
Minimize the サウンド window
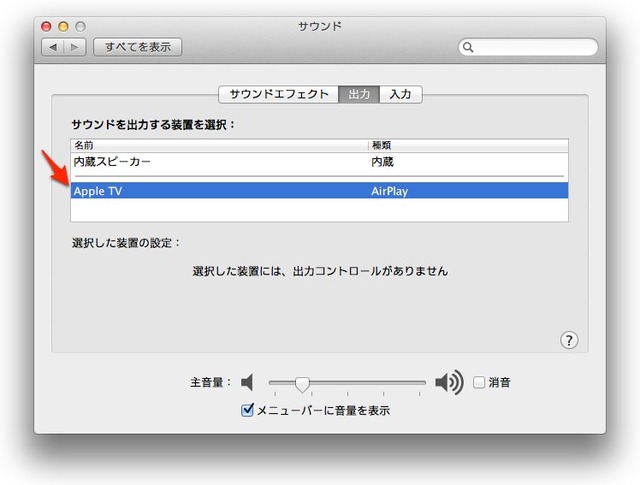point(63,27)
